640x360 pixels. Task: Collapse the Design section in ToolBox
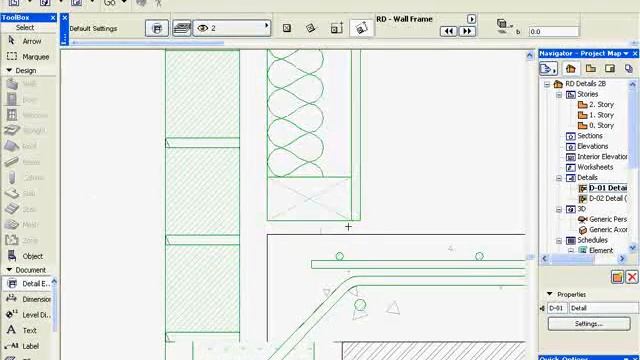pos(9,70)
